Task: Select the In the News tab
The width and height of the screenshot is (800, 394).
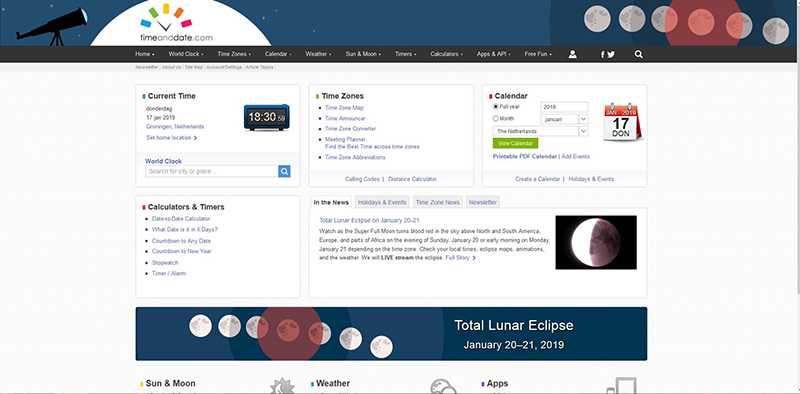Action: 331,203
